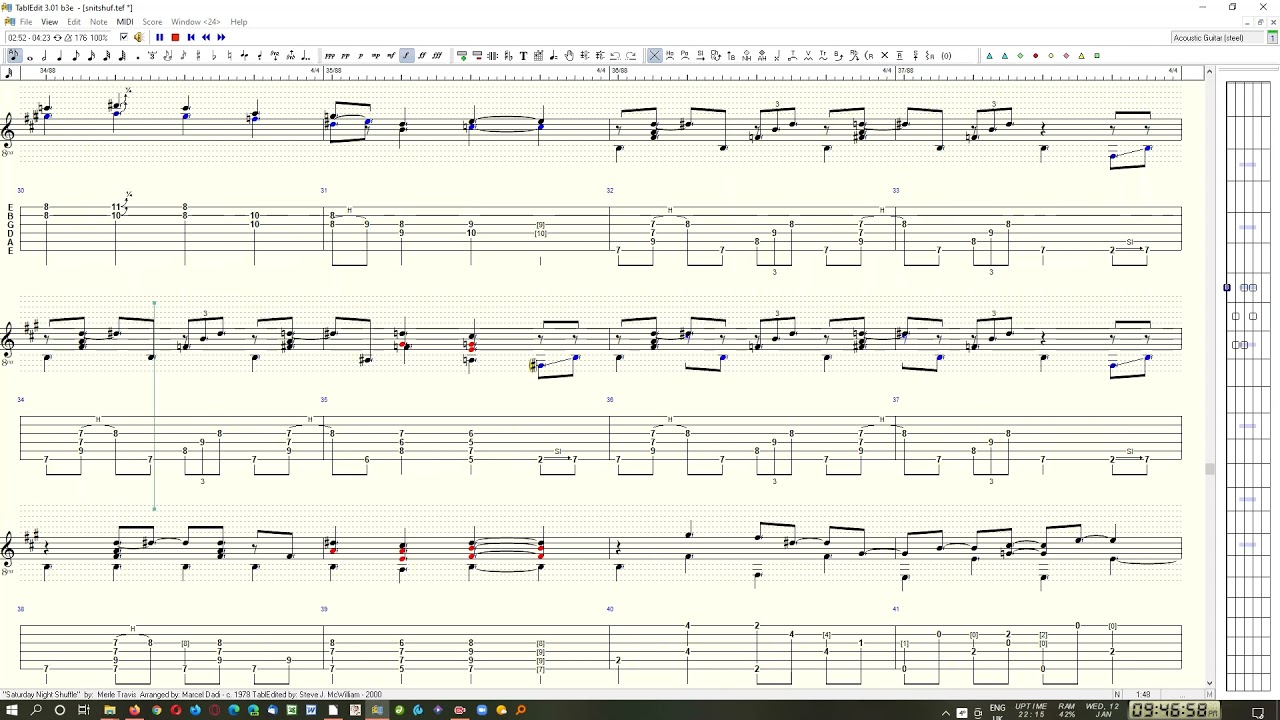The width and height of the screenshot is (1280, 720).
Task: Apply the Slide (Sl) effect
Action: (x=701, y=56)
